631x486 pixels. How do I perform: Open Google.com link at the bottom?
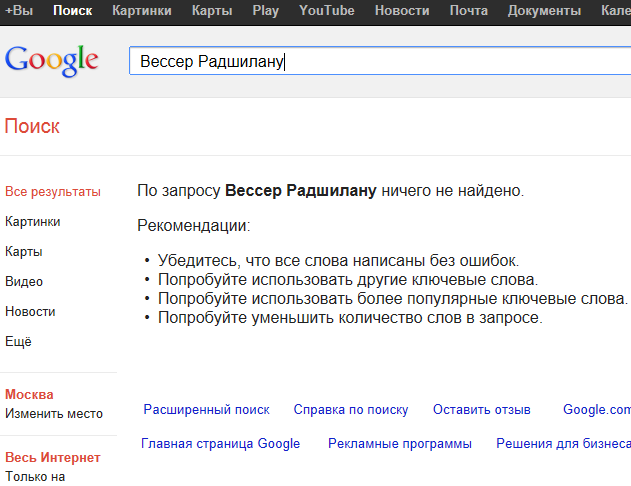(x=597, y=410)
